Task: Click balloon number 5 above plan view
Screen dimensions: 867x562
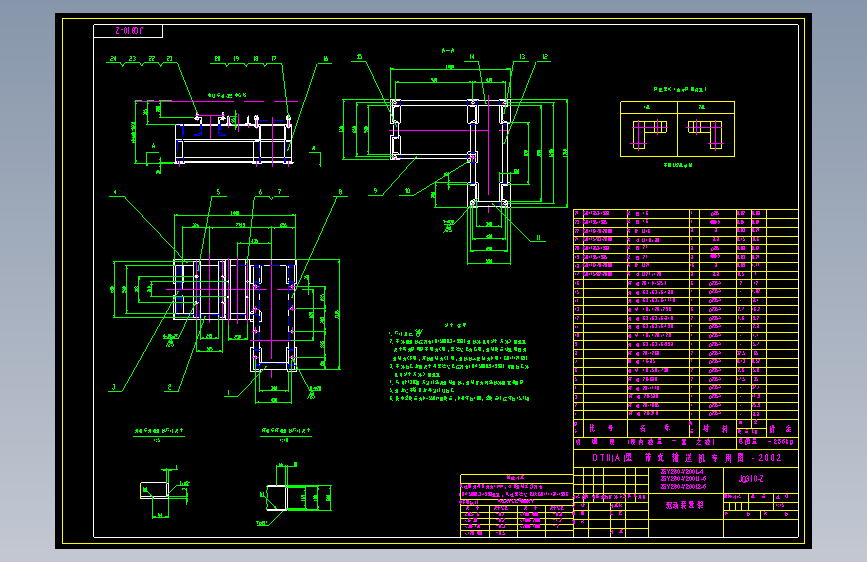Action: coord(218,192)
